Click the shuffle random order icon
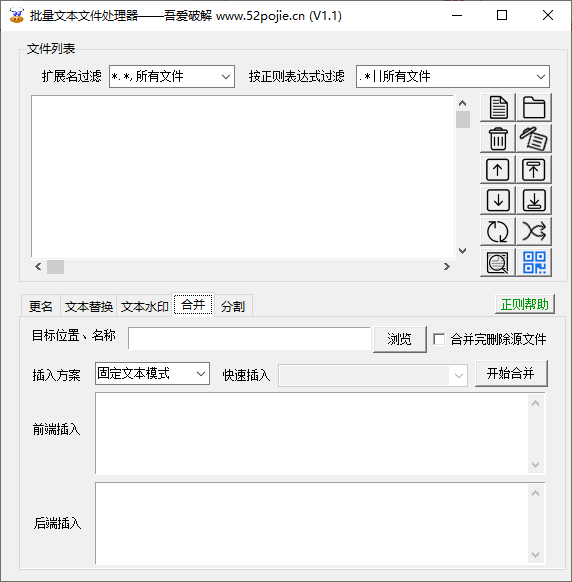The image size is (572, 582). (x=534, y=232)
